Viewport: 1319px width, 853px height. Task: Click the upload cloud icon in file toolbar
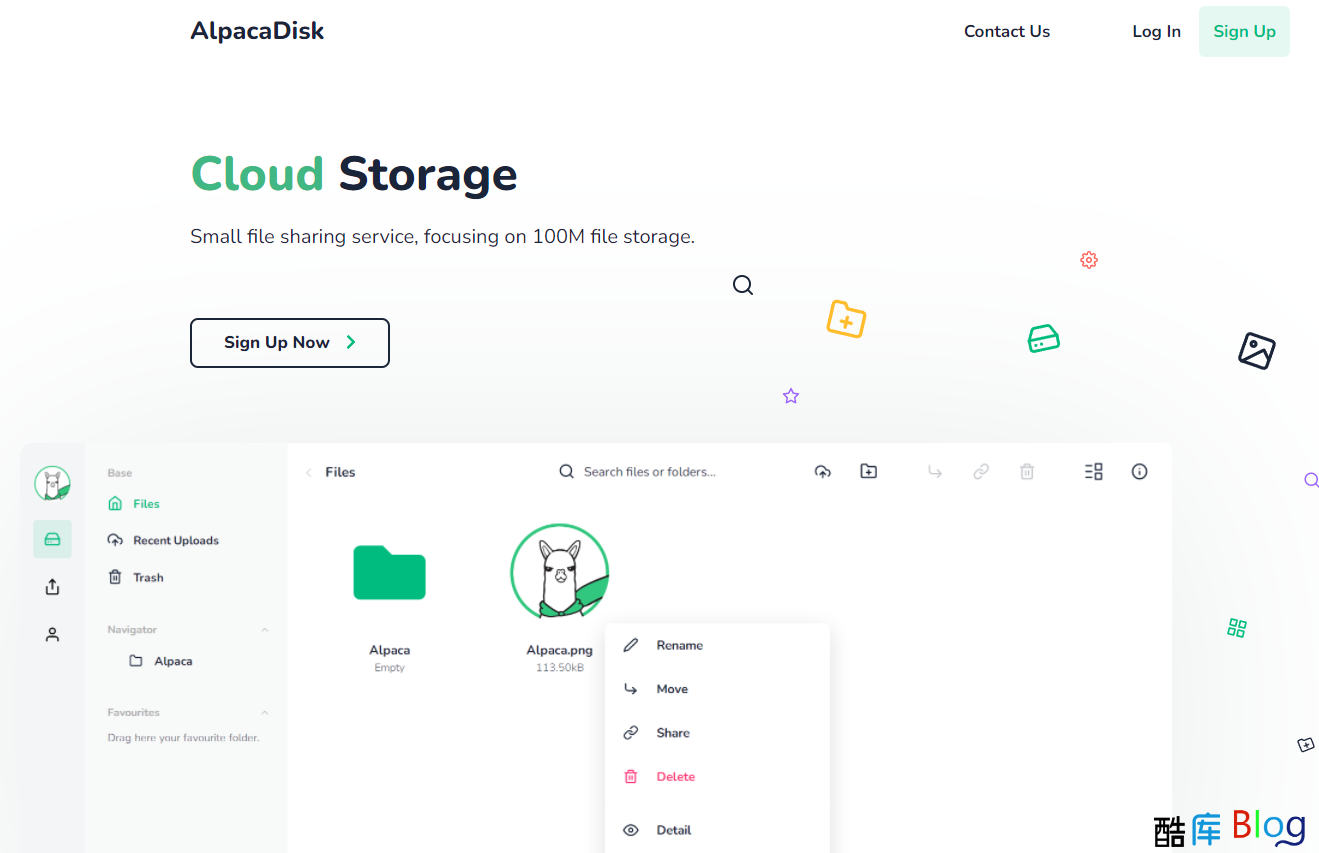[822, 472]
